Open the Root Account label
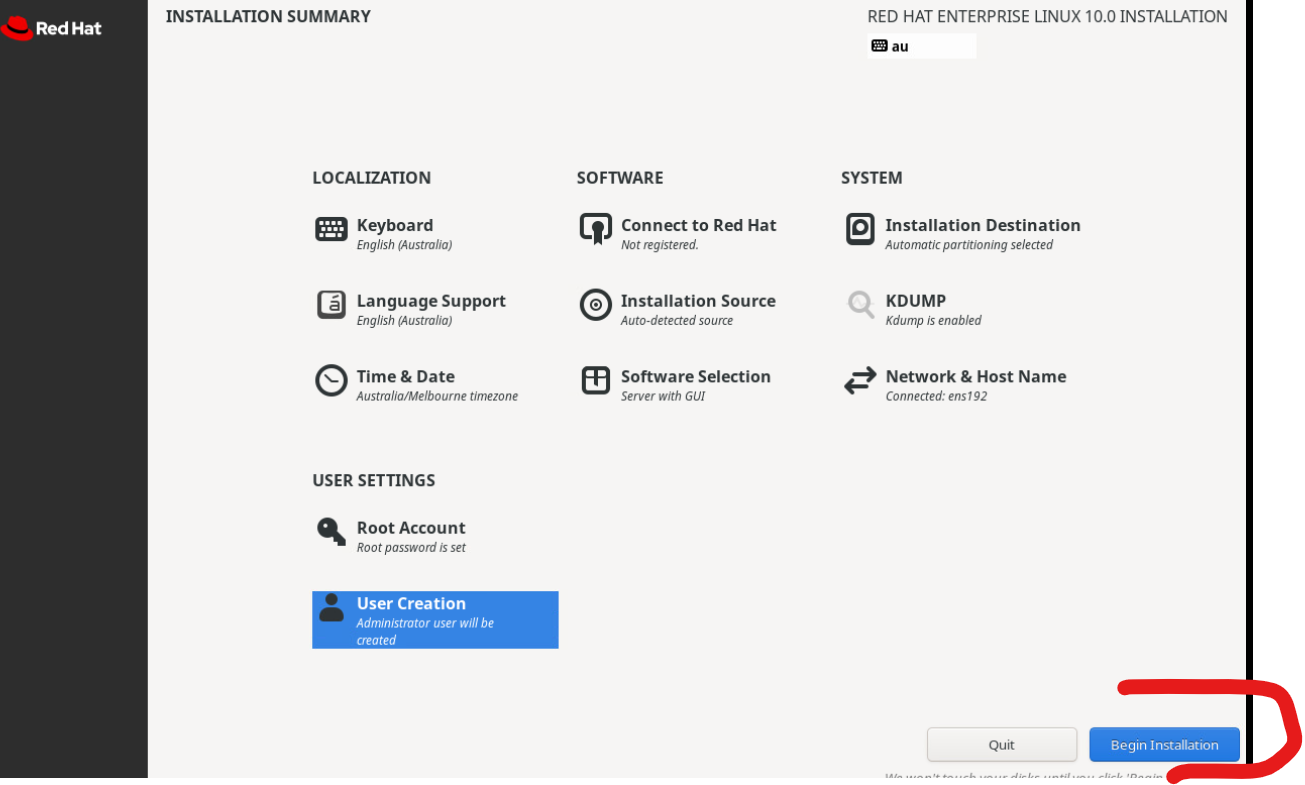Screen dimensions: 1305x785 (411, 527)
